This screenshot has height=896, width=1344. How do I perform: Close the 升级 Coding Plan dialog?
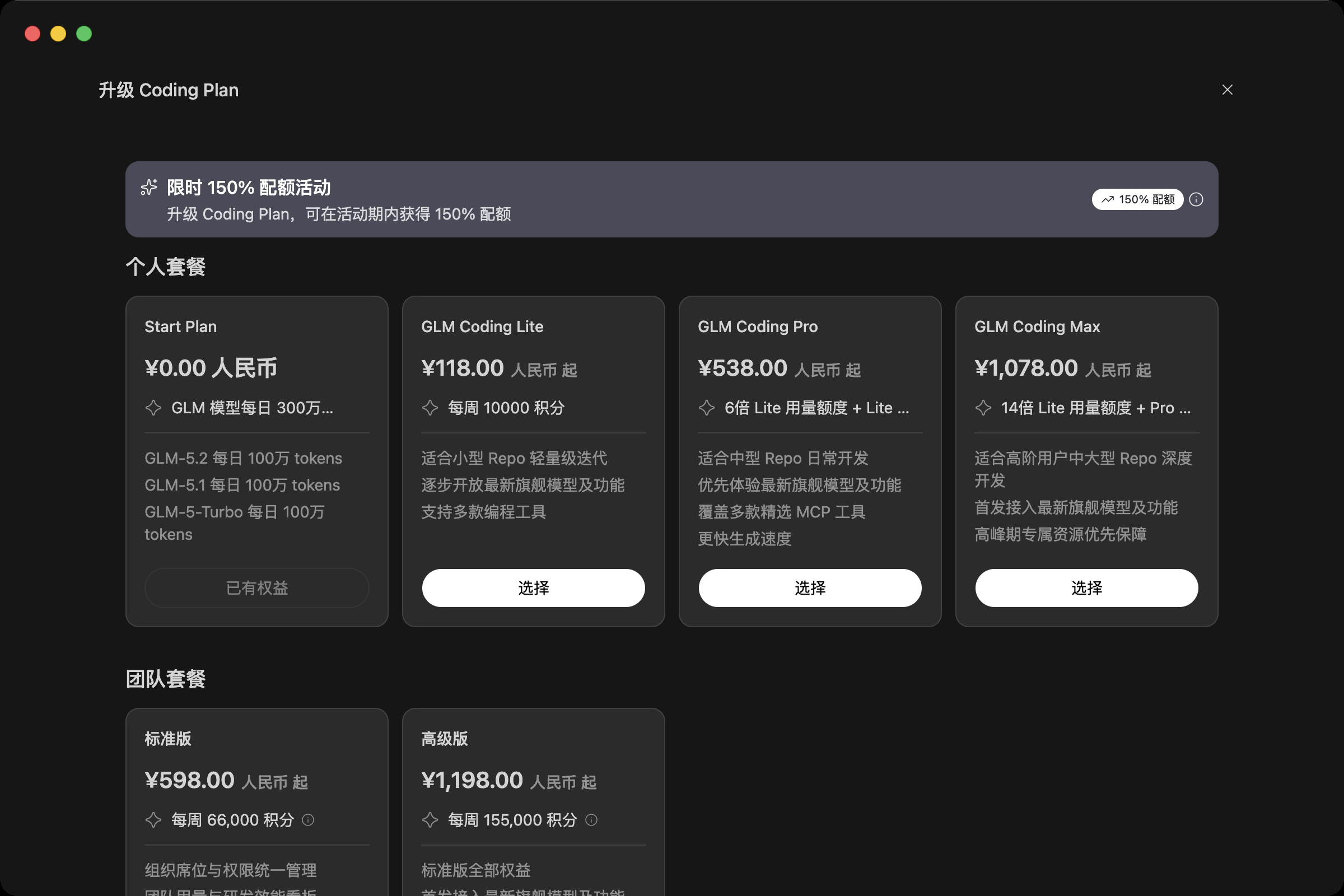pos(1227,90)
